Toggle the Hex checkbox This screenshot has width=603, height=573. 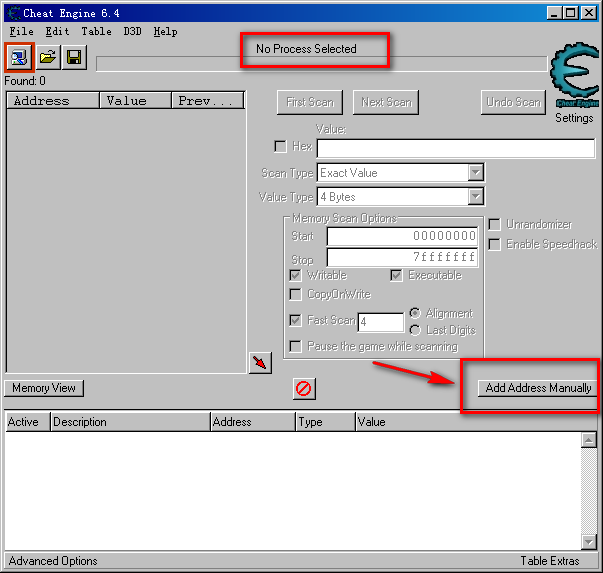coord(280,147)
